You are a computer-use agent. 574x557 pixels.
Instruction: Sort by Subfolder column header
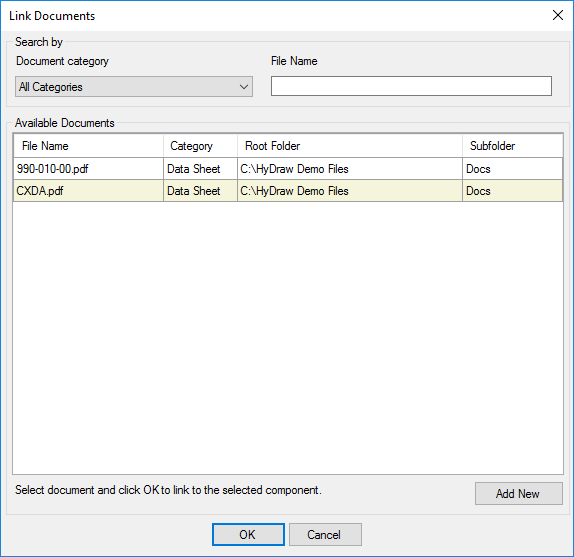point(512,146)
